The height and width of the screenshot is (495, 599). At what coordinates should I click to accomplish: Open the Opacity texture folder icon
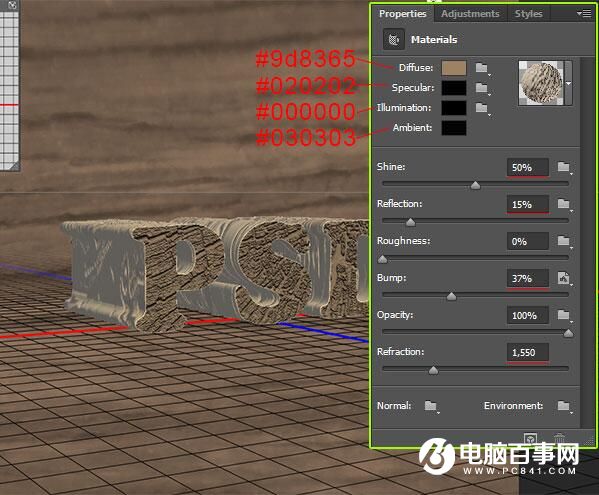pos(564,315)
